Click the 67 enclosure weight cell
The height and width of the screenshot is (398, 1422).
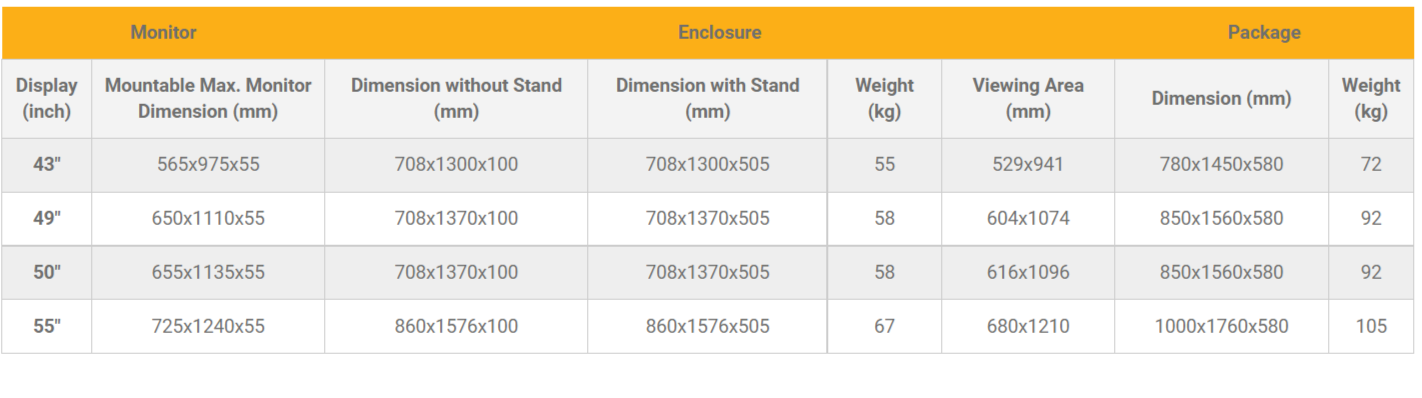click(x=884, y=326)
